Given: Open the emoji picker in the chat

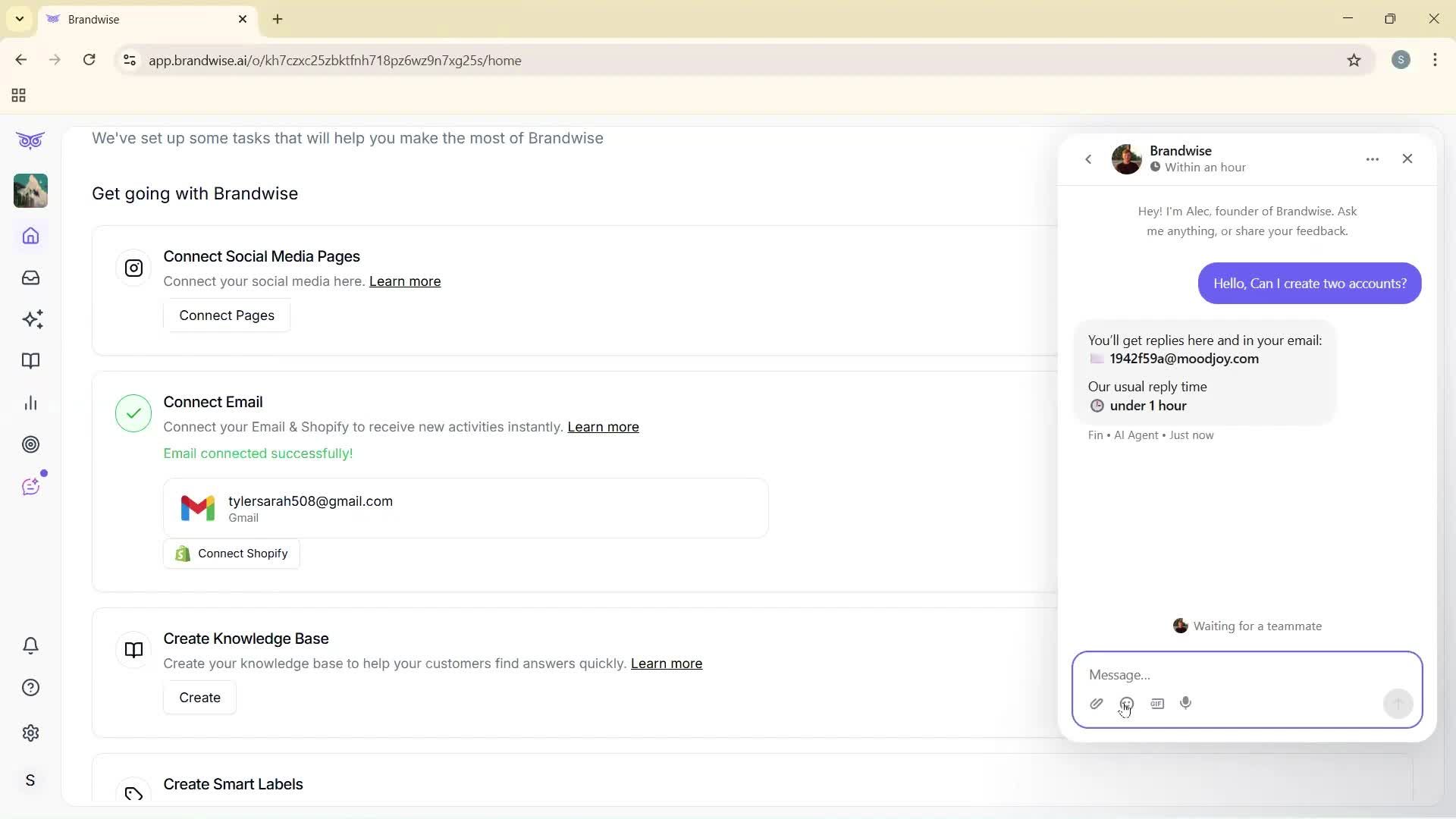Looking at the screenshot, I should [1127, 703].
